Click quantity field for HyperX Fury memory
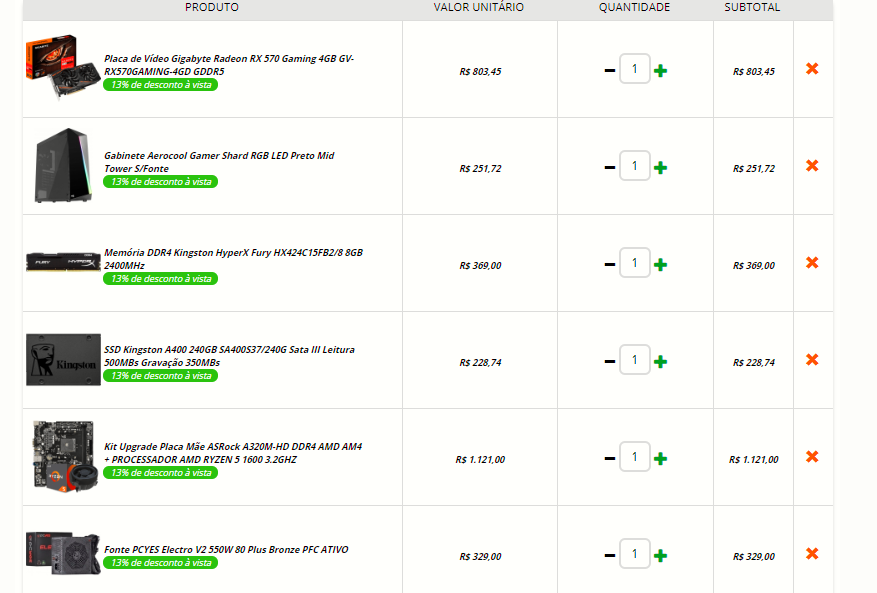 [635, 262]
